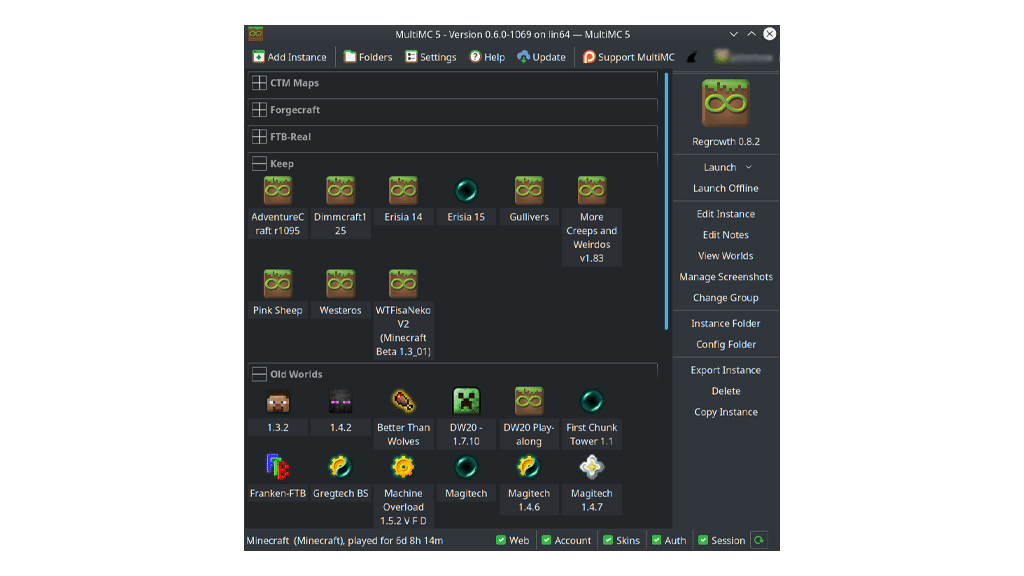1024x576 pixels.
Task: Select the Magitech 1.4.7 instance icon
Action: (592, 468)
